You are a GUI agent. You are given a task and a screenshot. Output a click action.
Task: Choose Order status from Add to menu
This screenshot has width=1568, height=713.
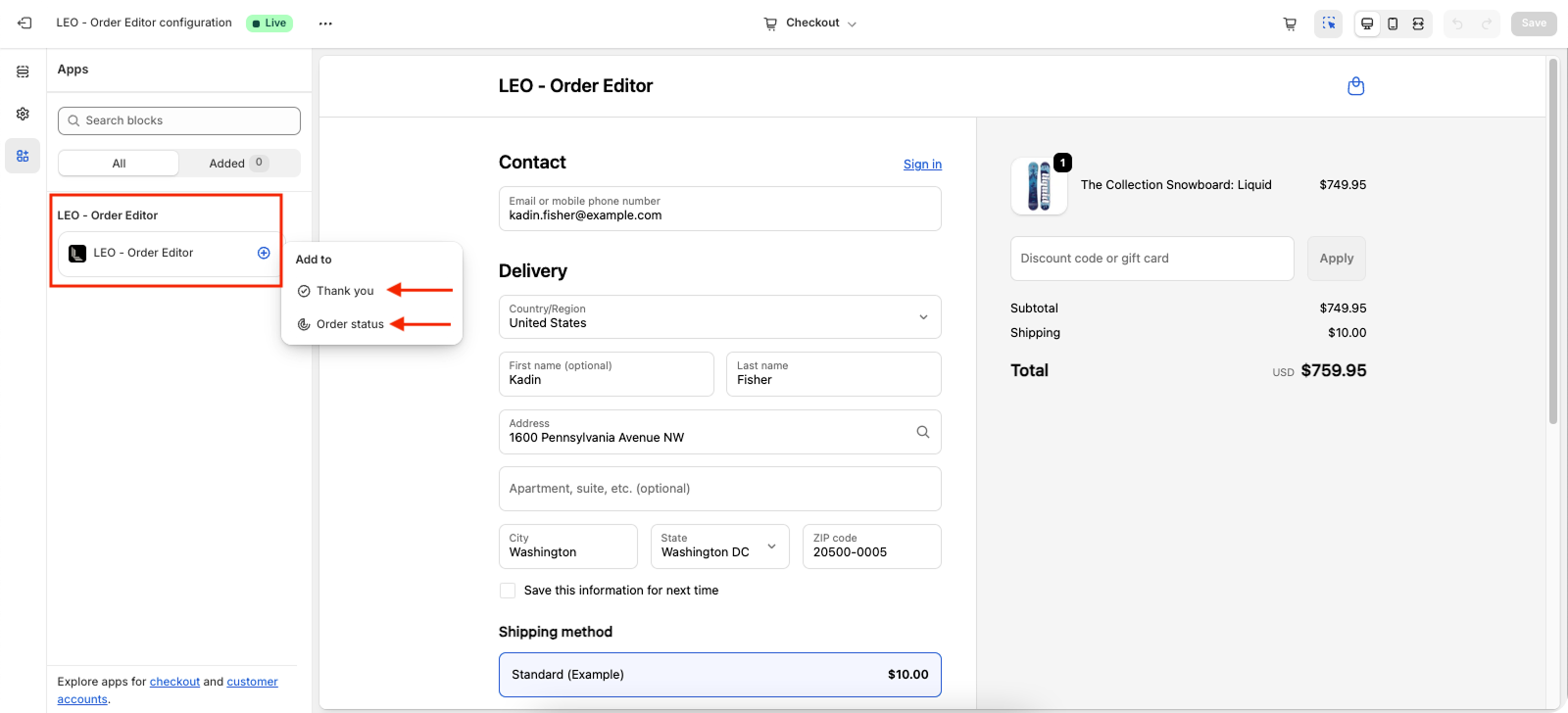coord(350,324)
